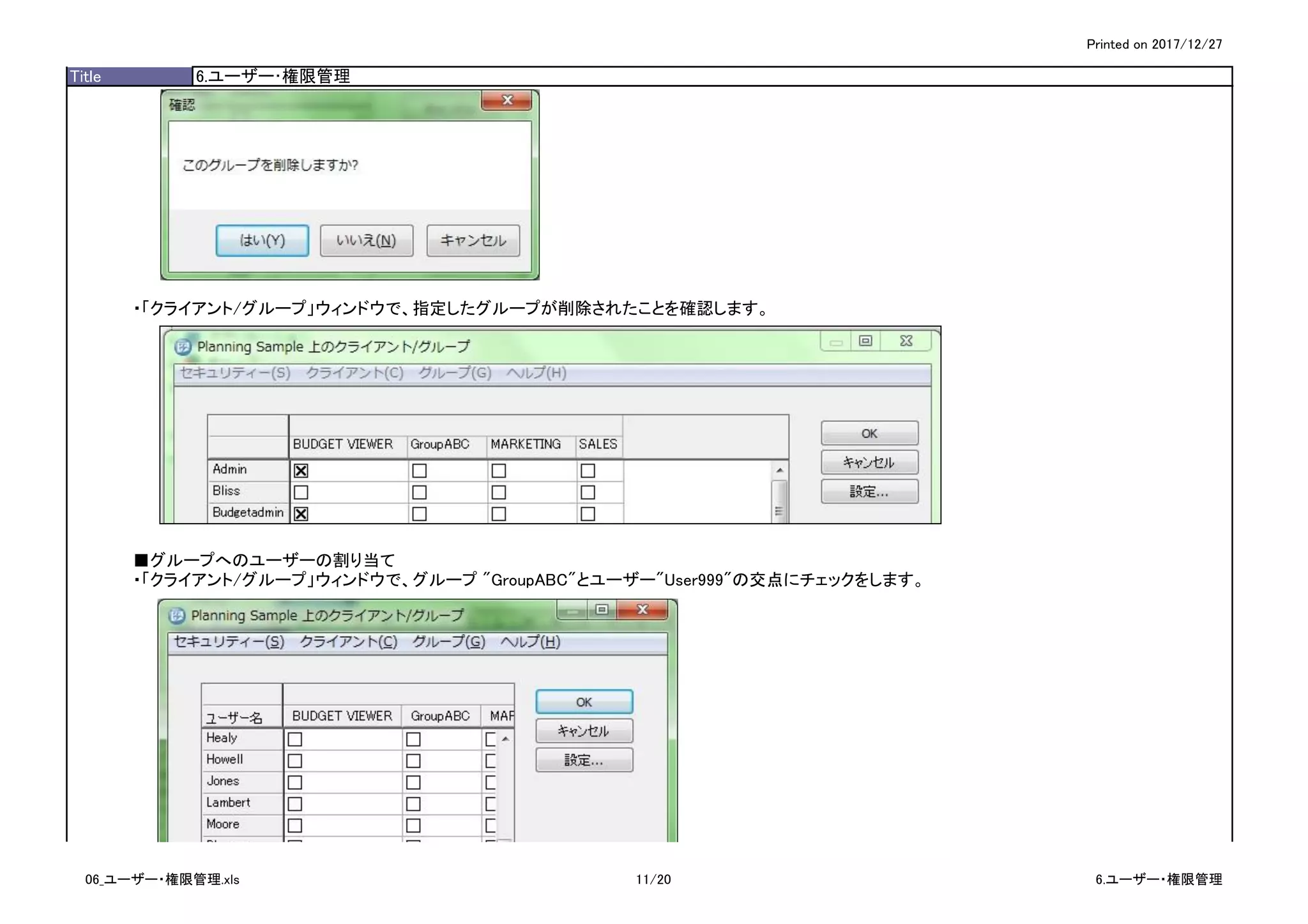Screen dimensions: 1308x924
Task: Close the lower client/group window
Action: 643,610
